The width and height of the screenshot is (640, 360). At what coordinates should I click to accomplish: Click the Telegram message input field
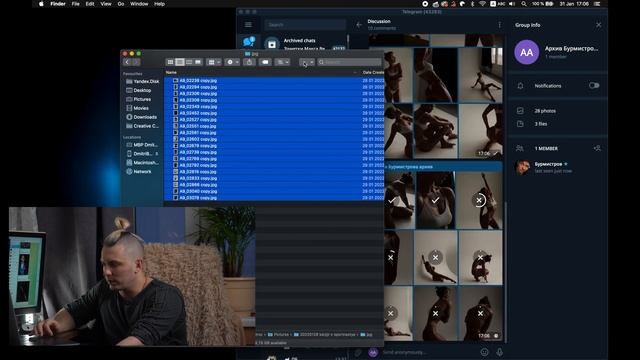click(429, 352)
